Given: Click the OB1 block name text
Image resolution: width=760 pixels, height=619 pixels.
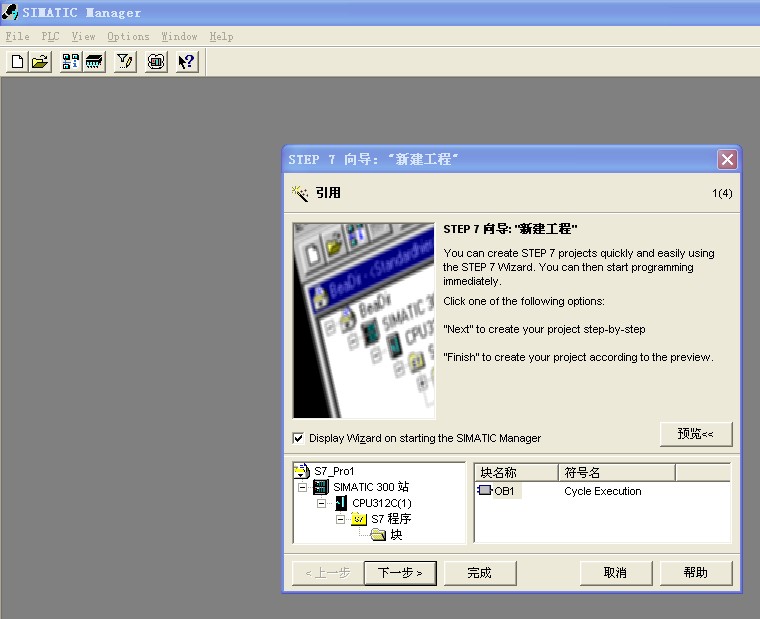Looking at the screenshot, I should click(x=504, y=491).
